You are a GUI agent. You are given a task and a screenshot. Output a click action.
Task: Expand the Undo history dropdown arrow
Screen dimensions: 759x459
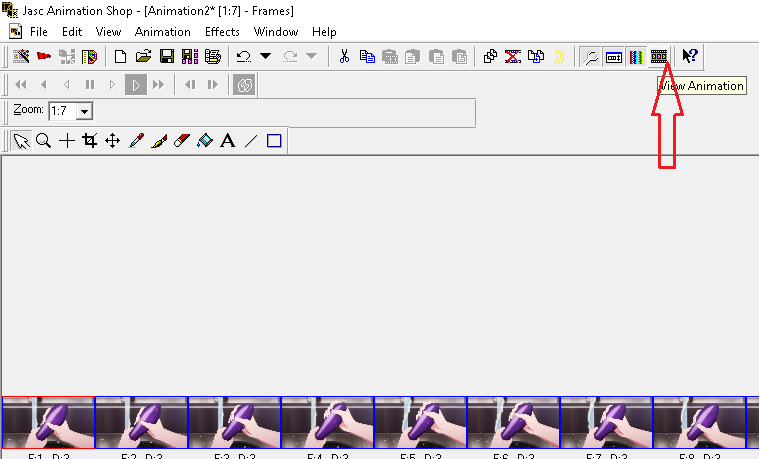(x=265, y=56)
